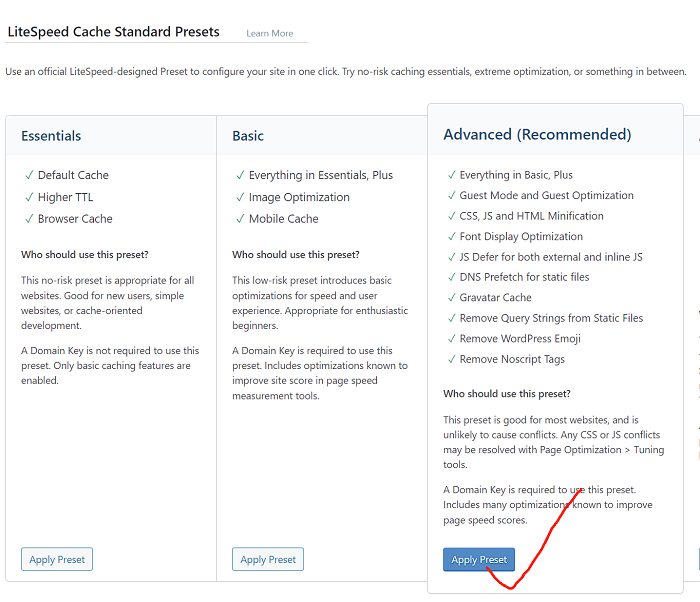The height and width of the screenshot is (602, 700).
Task: Click the checkmark beside Default Cache
Action: (x=29, y=175)
